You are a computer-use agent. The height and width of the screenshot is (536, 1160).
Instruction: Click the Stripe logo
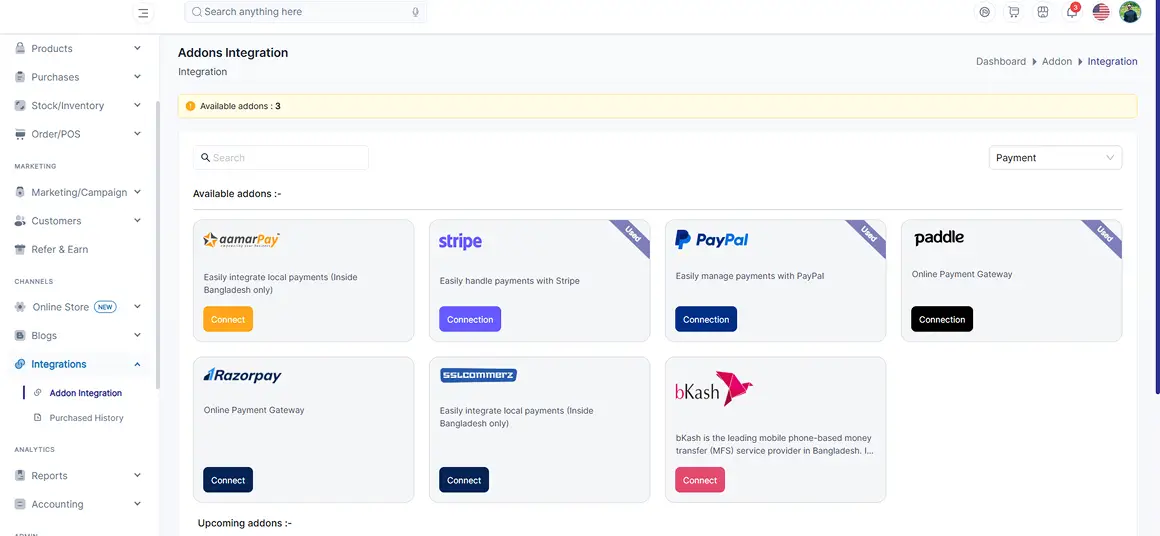click(460, 241)
